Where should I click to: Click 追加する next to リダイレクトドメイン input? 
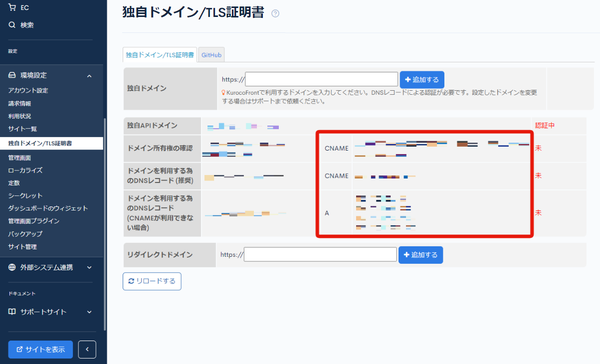(421, 255)
